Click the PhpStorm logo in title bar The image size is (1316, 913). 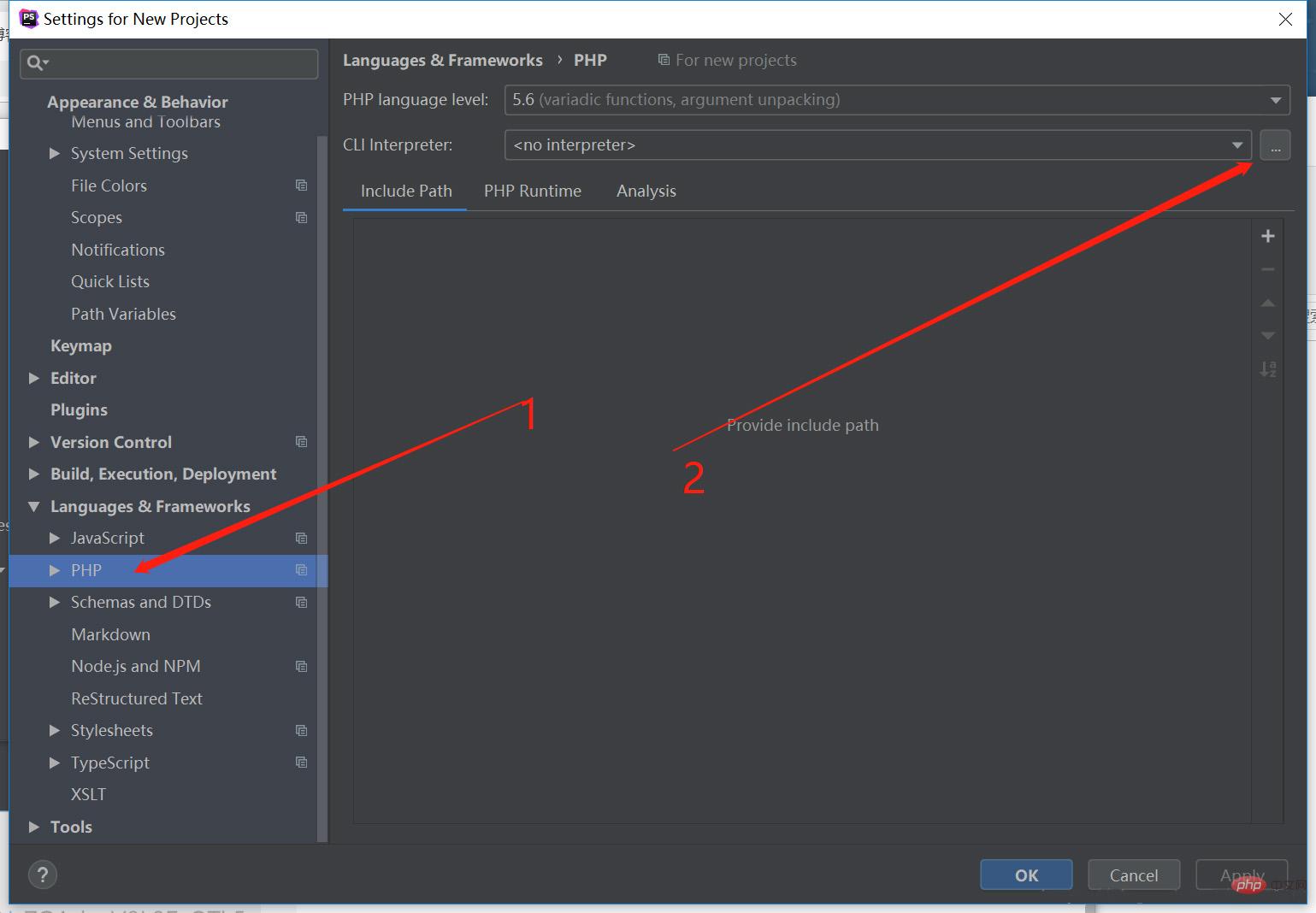click(x=29, y=19)
